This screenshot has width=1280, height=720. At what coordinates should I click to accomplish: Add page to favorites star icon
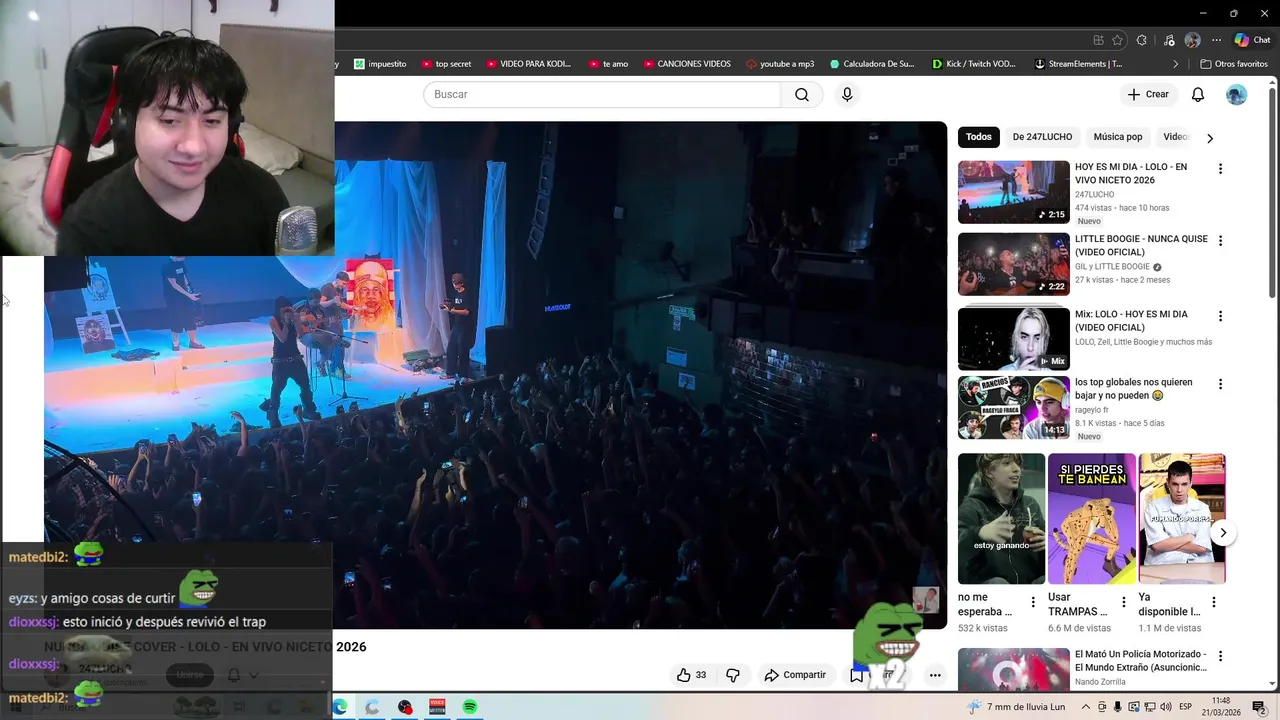click(1117, 40)
